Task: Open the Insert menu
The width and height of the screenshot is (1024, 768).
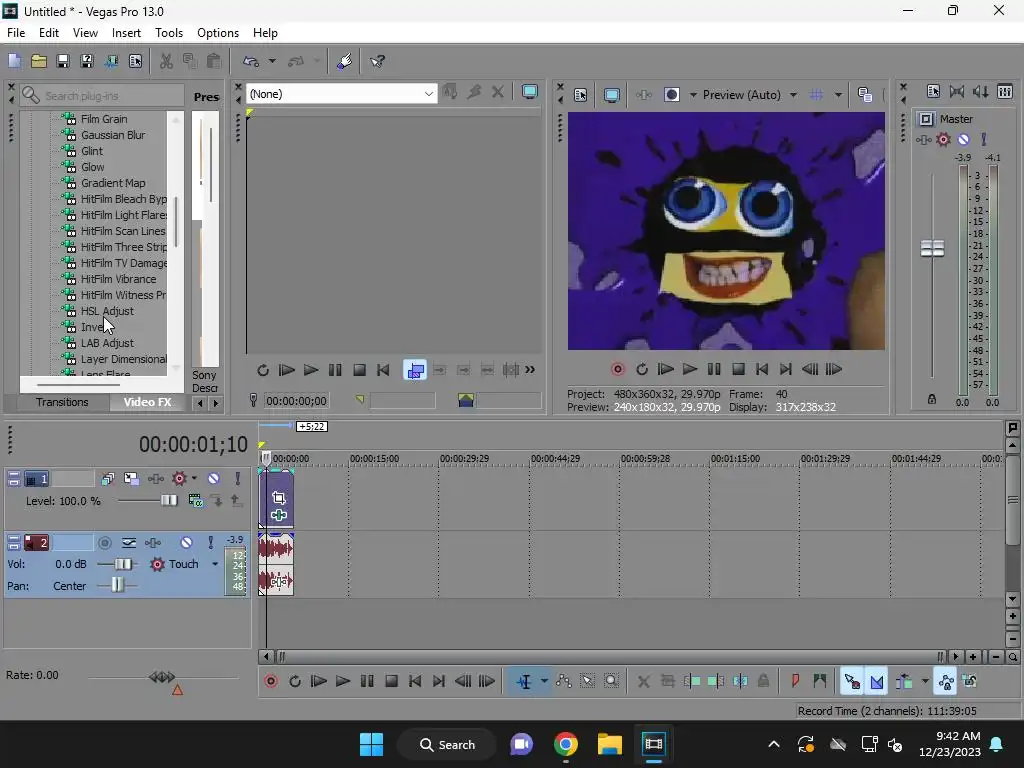Action: [x=126, y=33]
